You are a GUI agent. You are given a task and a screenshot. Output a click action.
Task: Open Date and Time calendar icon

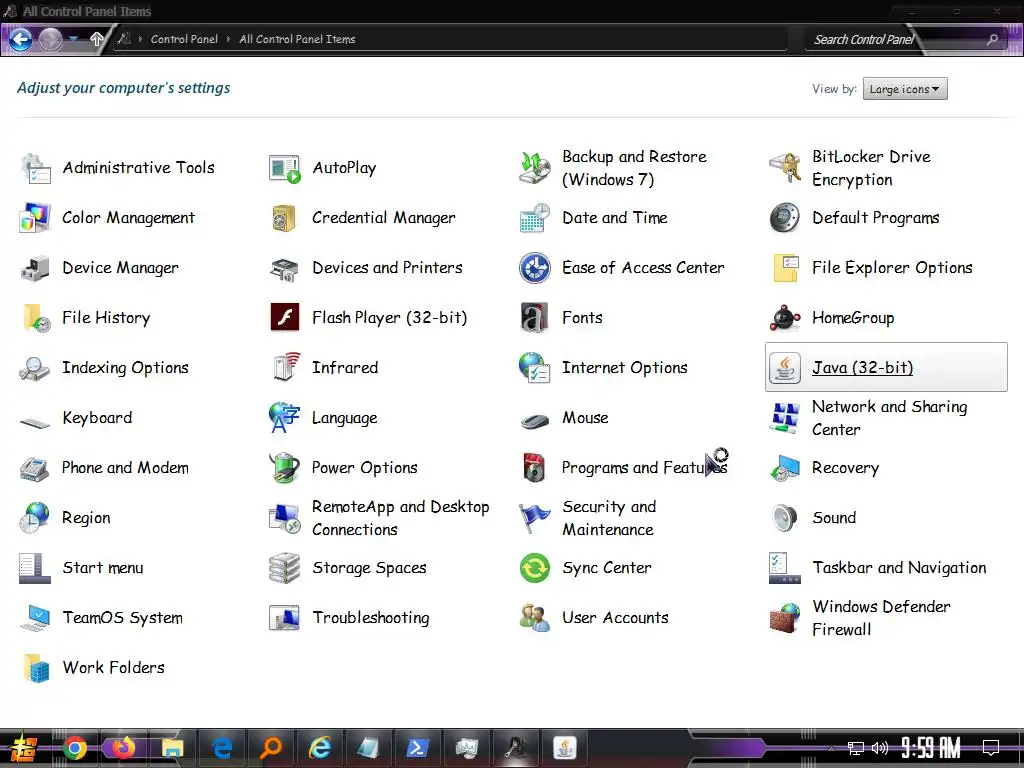coord(535,218)
